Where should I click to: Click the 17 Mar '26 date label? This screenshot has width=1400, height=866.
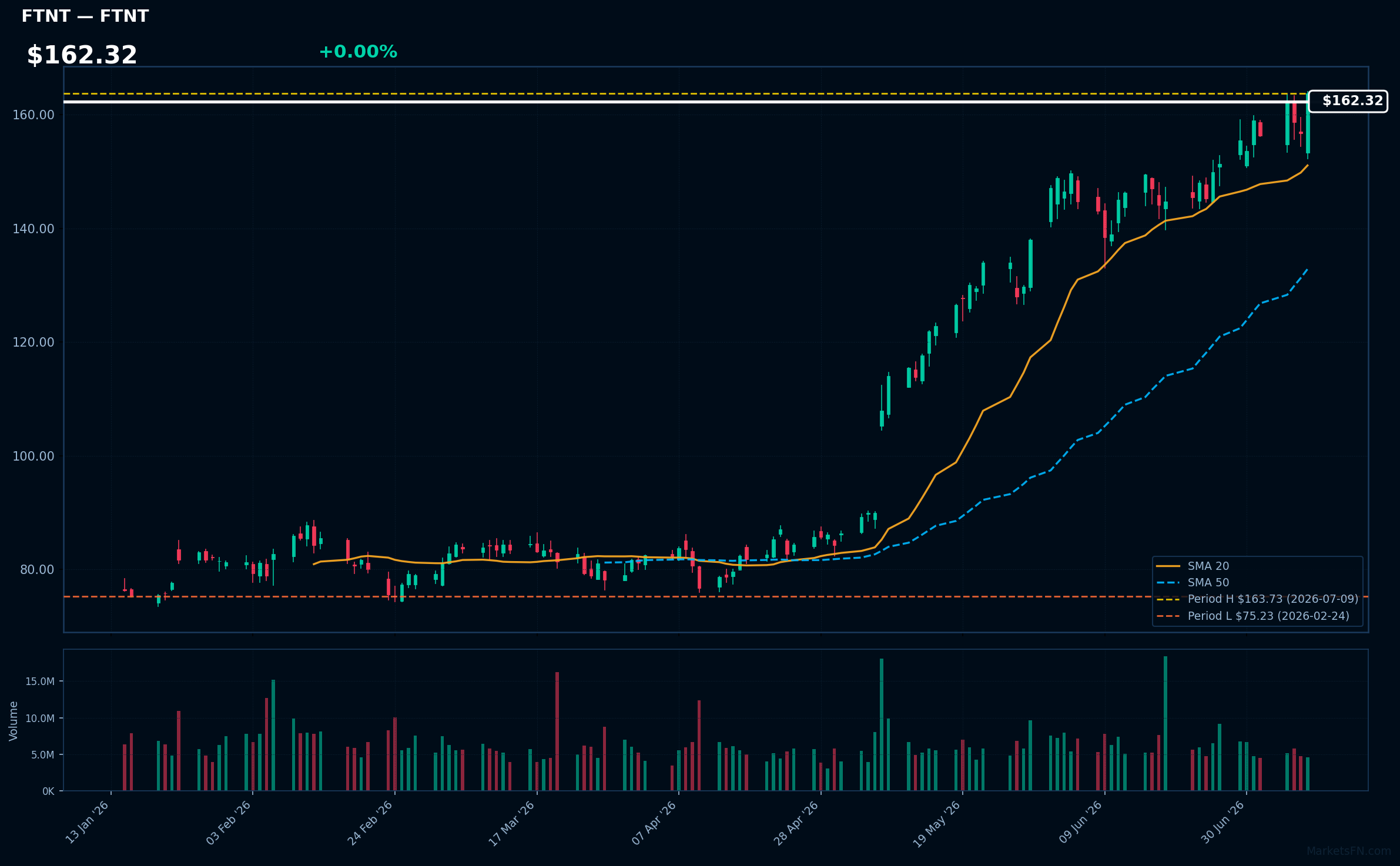click(x=513, y=823)
